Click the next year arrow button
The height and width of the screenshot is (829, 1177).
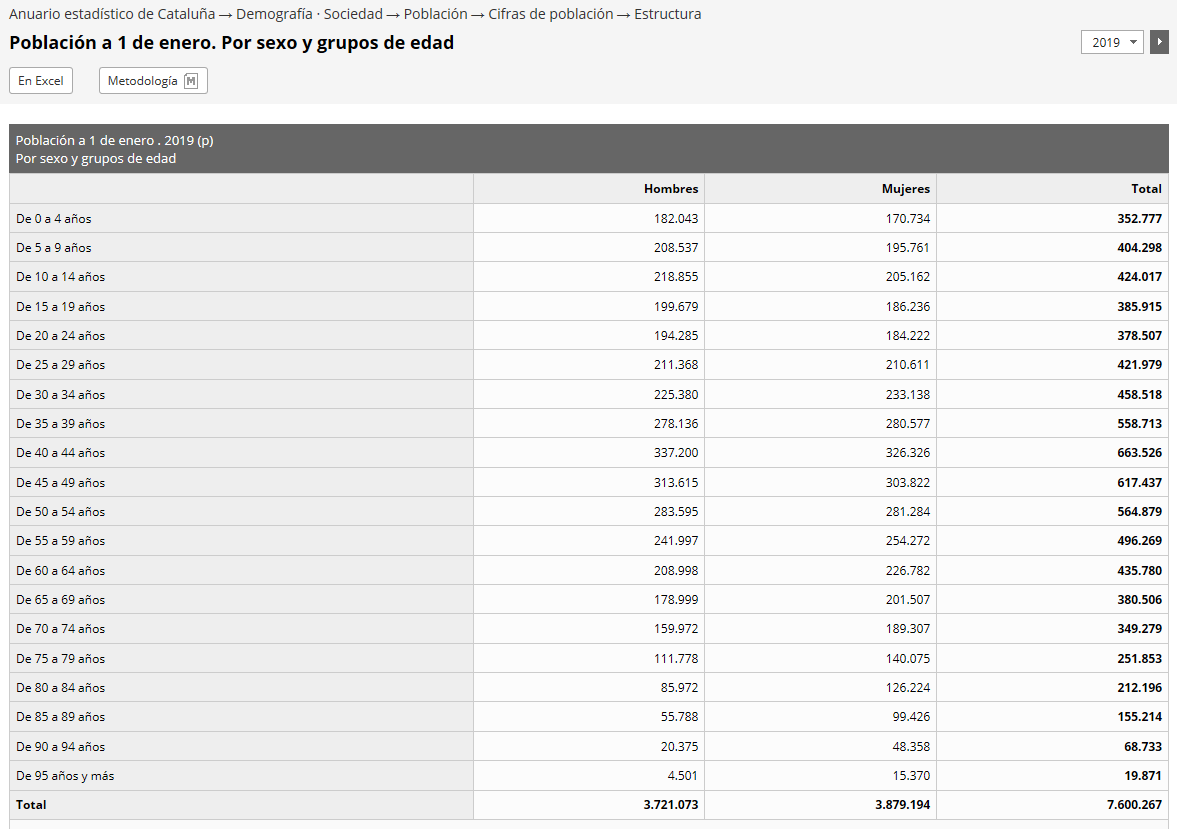tap(1159, 42)
